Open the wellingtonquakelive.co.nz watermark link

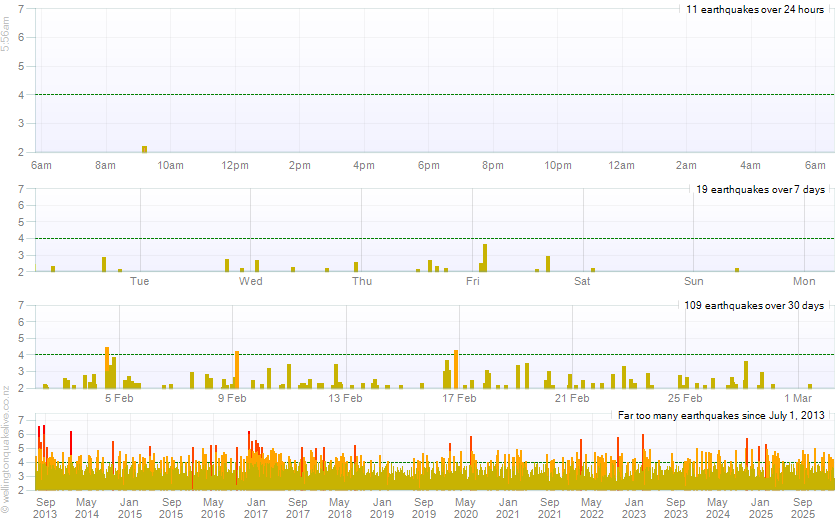click(6, 446)
